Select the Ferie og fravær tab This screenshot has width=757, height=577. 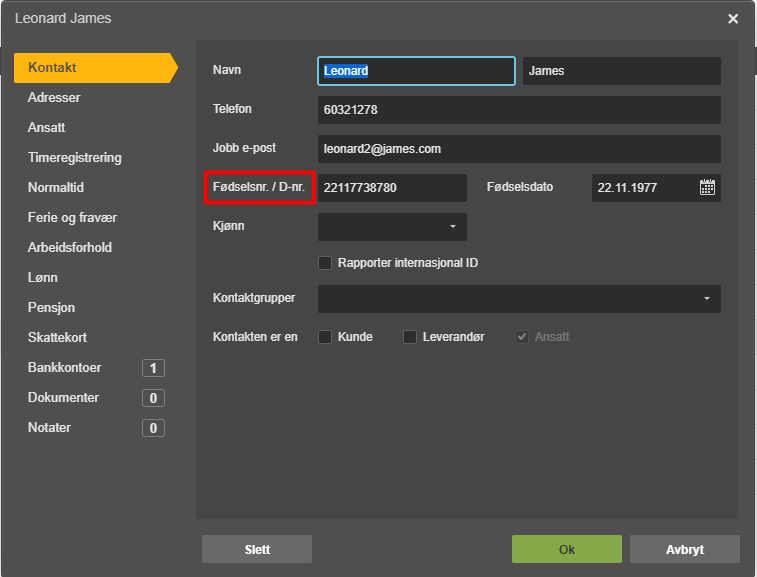click(72, 218)
